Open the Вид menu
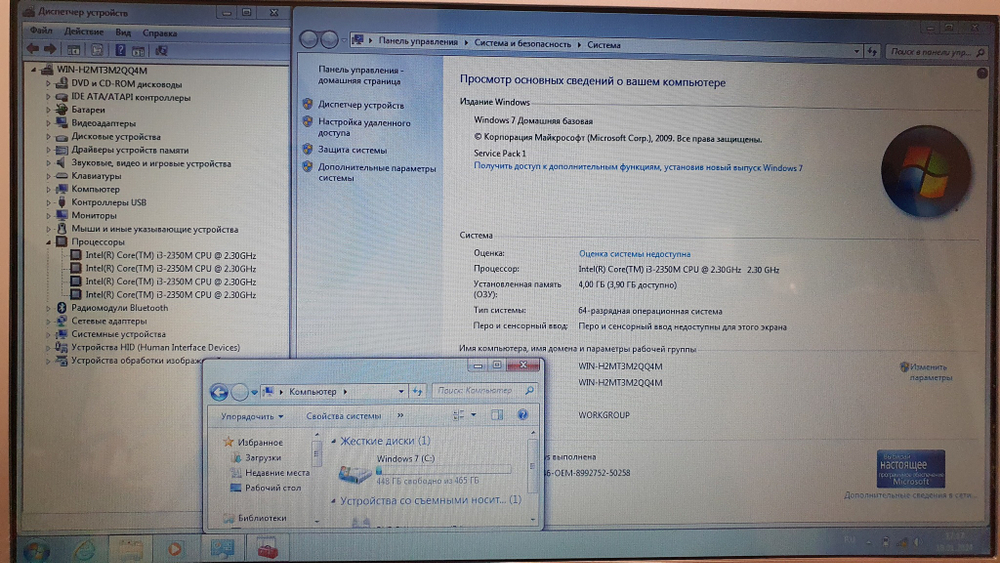 [123, 32]
